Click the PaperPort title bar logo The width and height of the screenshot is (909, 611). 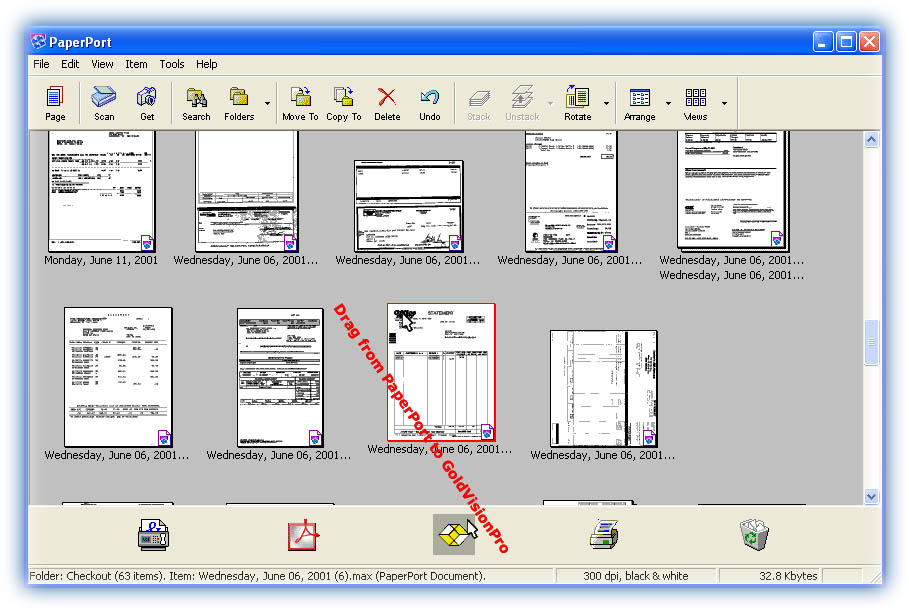point(38,42)
